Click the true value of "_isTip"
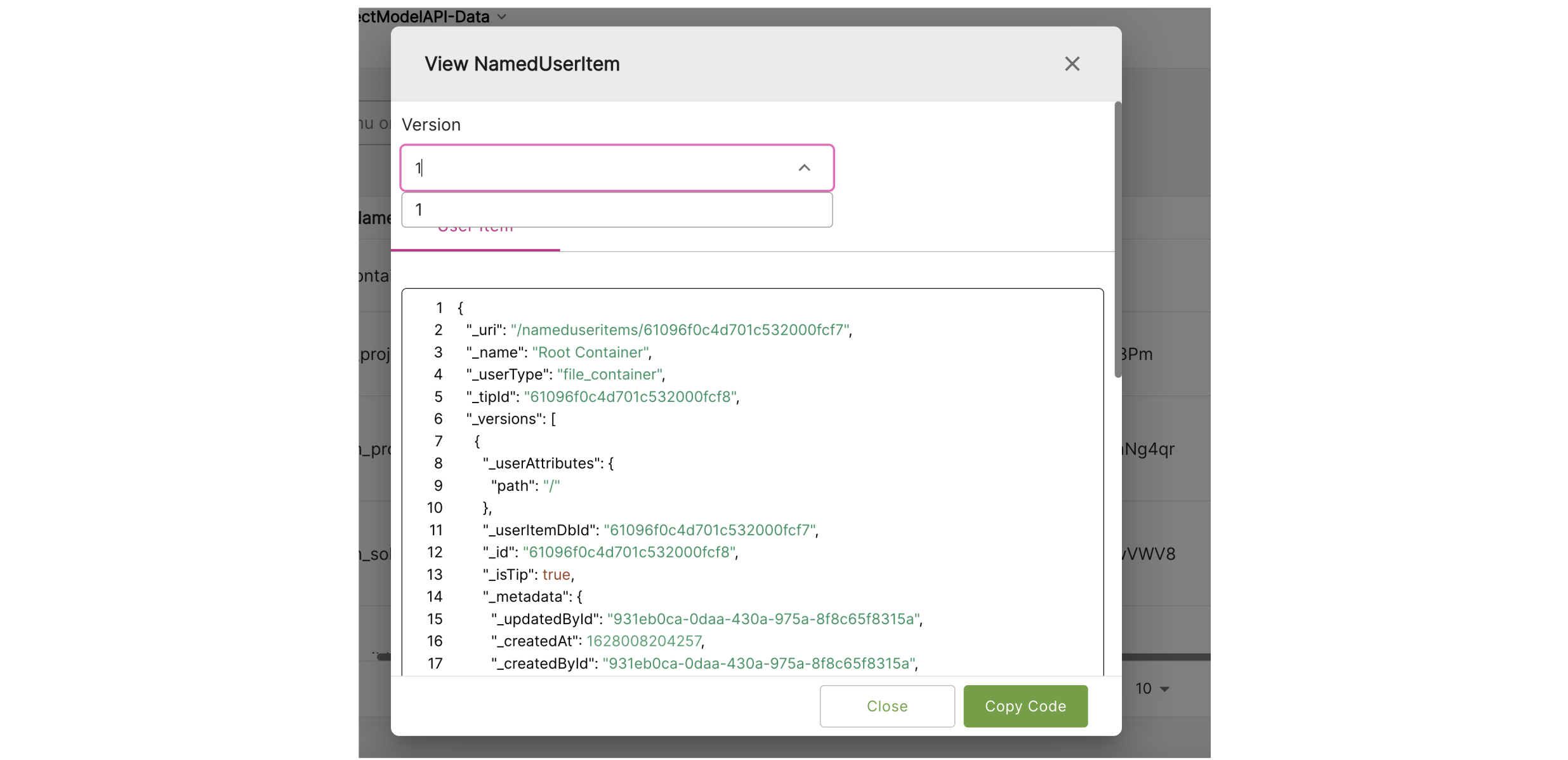 (556, 575)
